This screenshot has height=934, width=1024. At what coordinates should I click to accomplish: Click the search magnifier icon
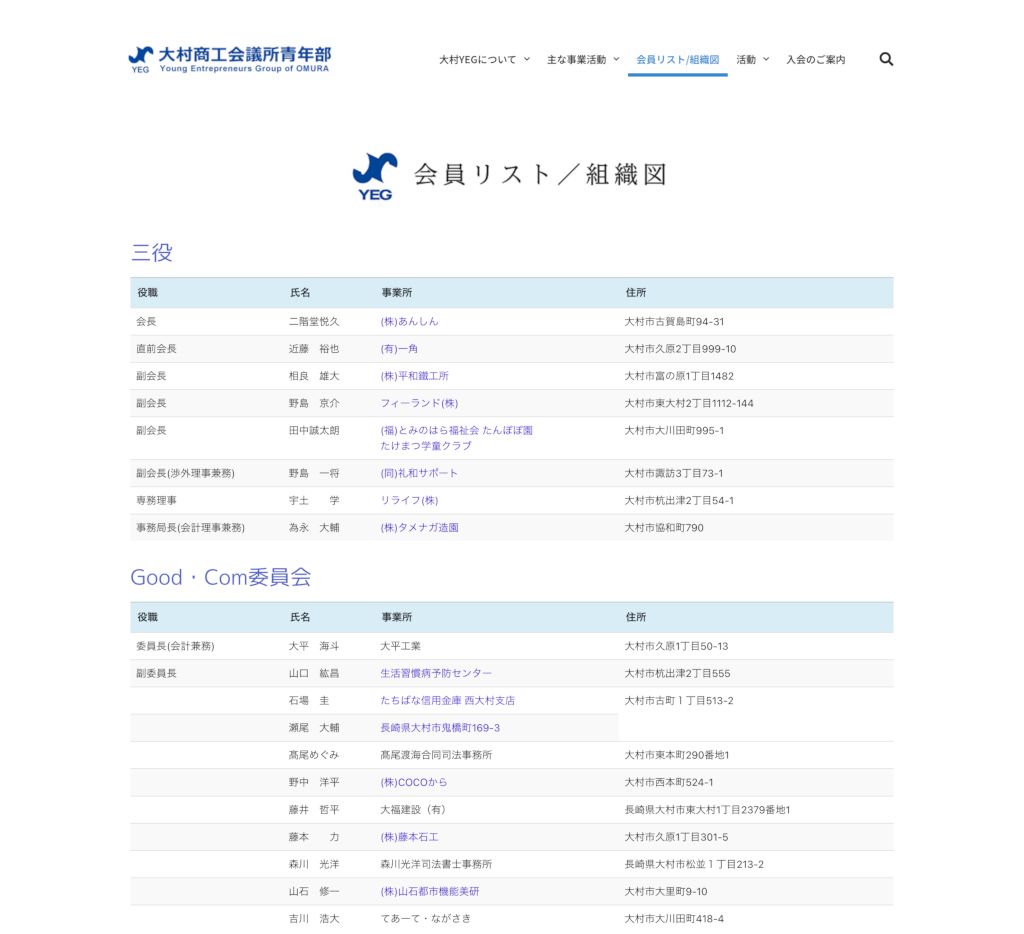click(885, 59)
